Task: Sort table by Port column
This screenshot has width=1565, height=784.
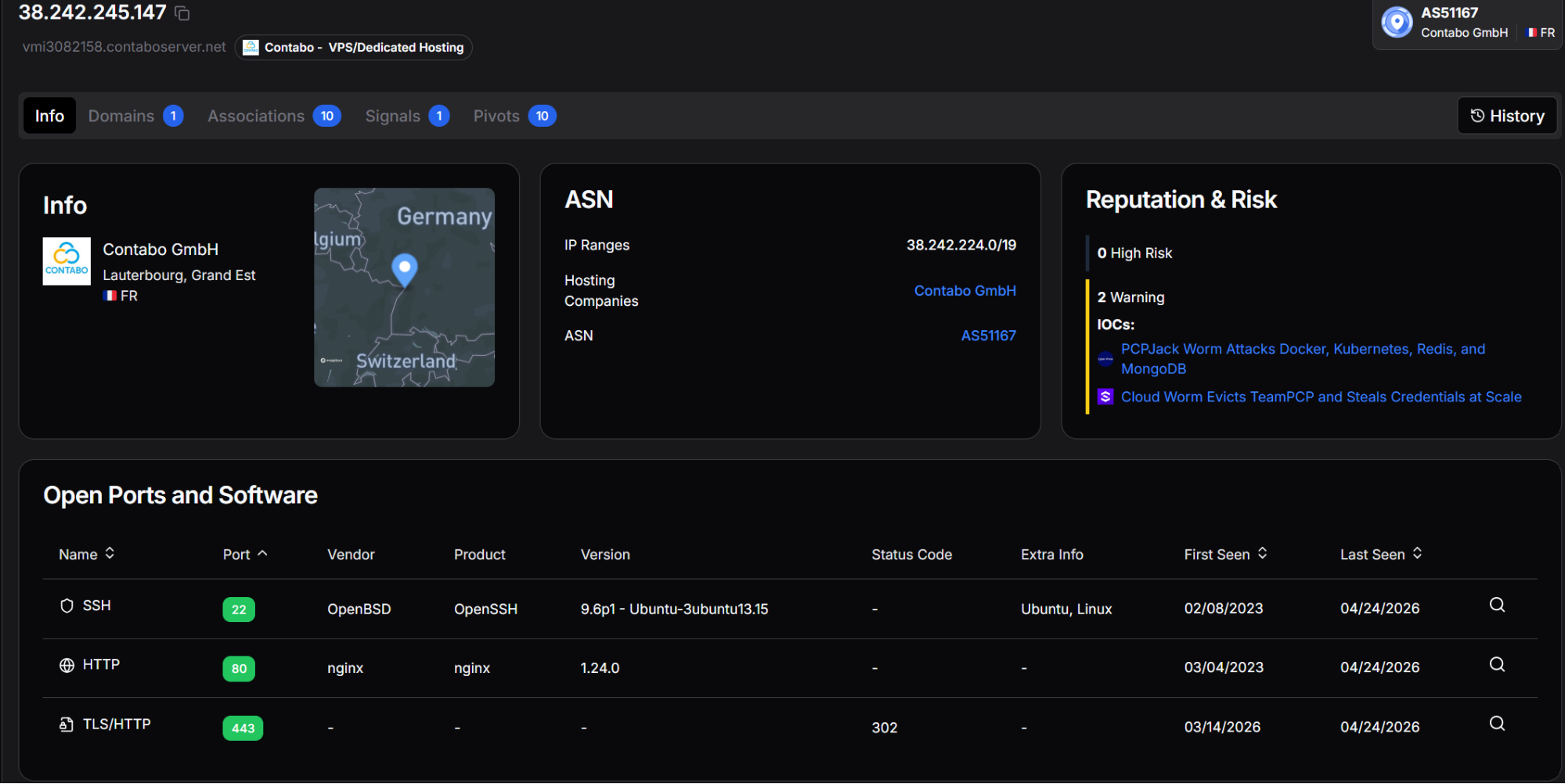Action: [245, 554]
